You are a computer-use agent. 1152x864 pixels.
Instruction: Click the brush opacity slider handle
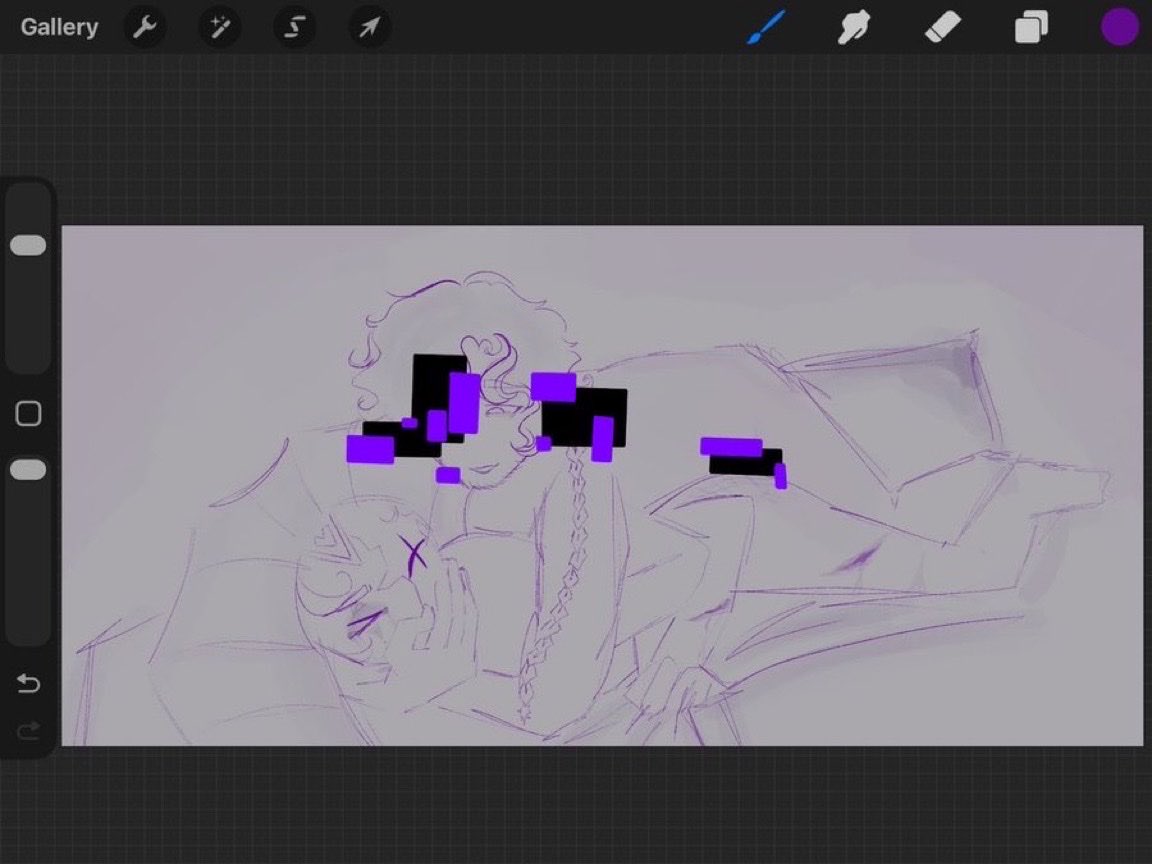(x=28, y=470)
